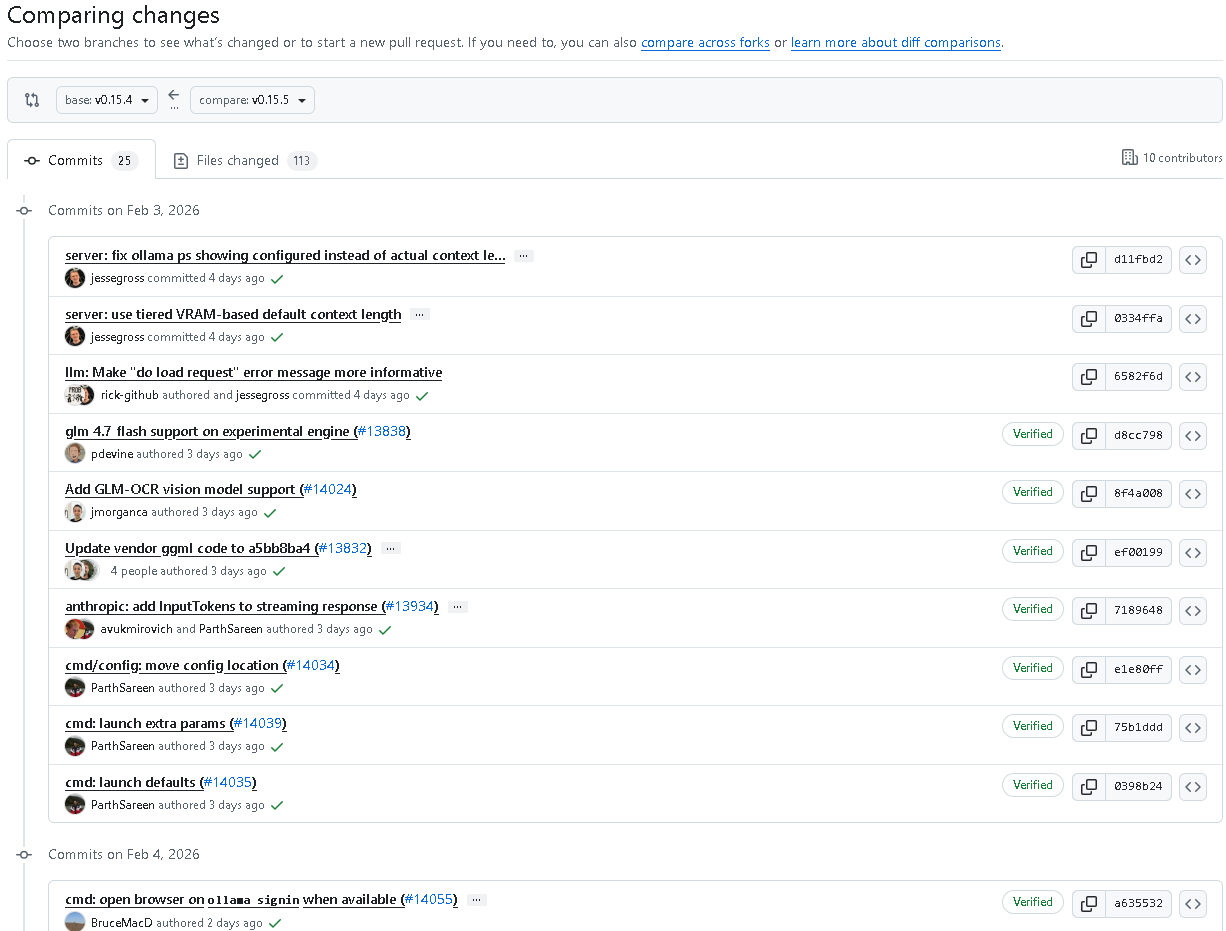Browse repository at commit 0334ffa

[x=1192, y=319]
